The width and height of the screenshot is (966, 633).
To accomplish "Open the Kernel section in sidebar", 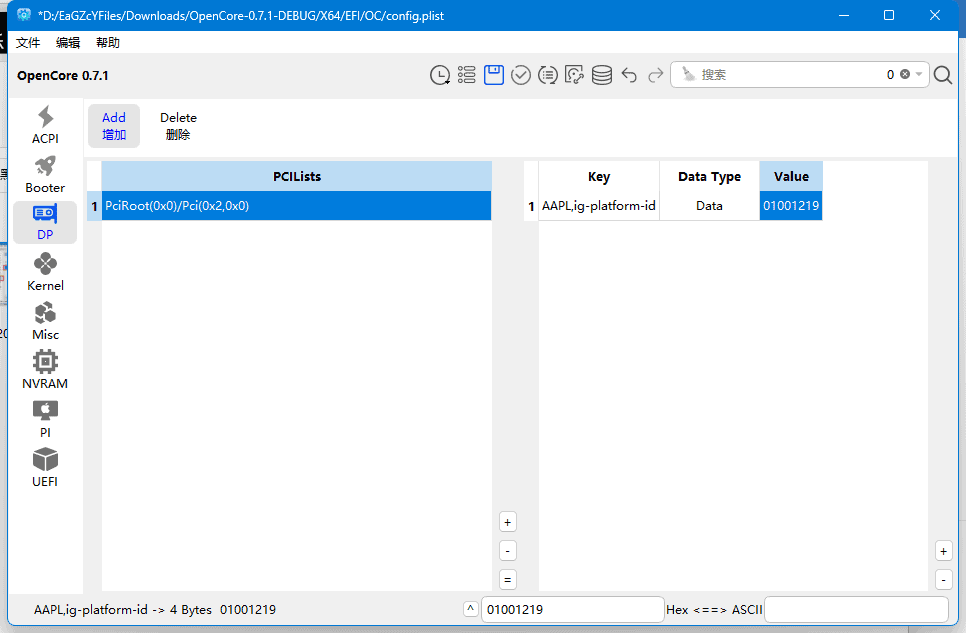I will coord(45,272).
